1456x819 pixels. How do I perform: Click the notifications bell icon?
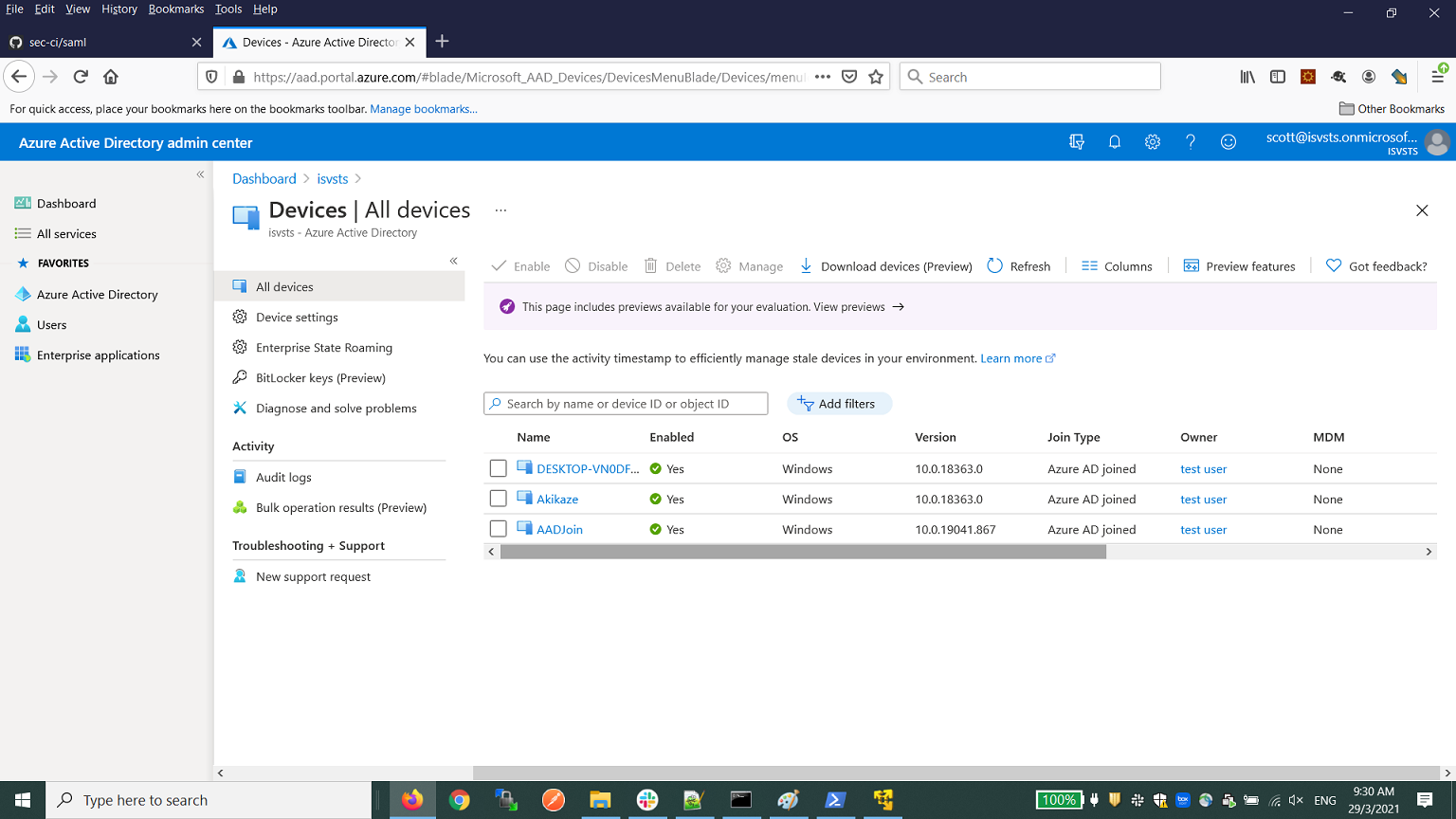pos(1114,141)
